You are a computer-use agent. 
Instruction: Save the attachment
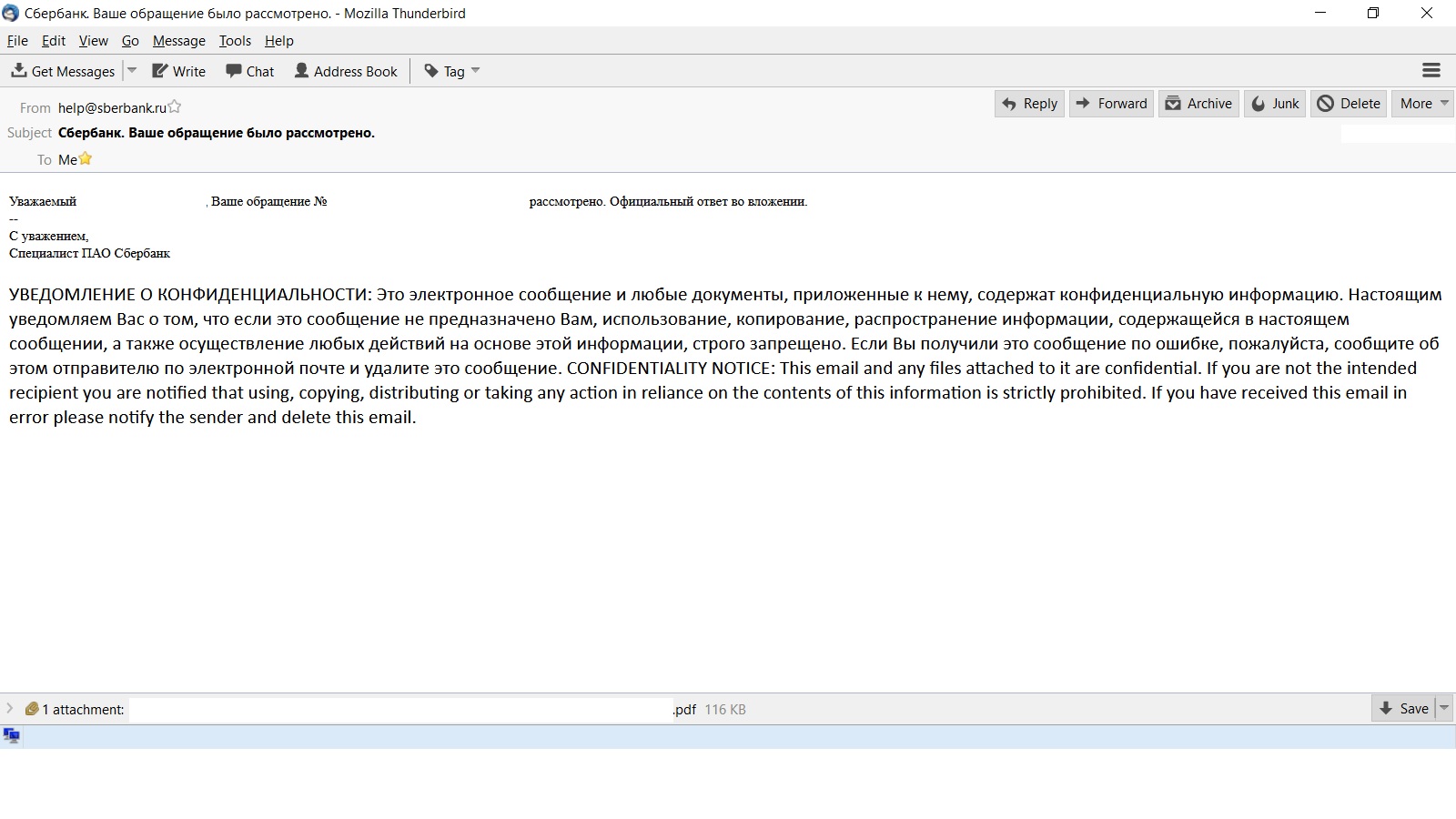point(1404,709)
